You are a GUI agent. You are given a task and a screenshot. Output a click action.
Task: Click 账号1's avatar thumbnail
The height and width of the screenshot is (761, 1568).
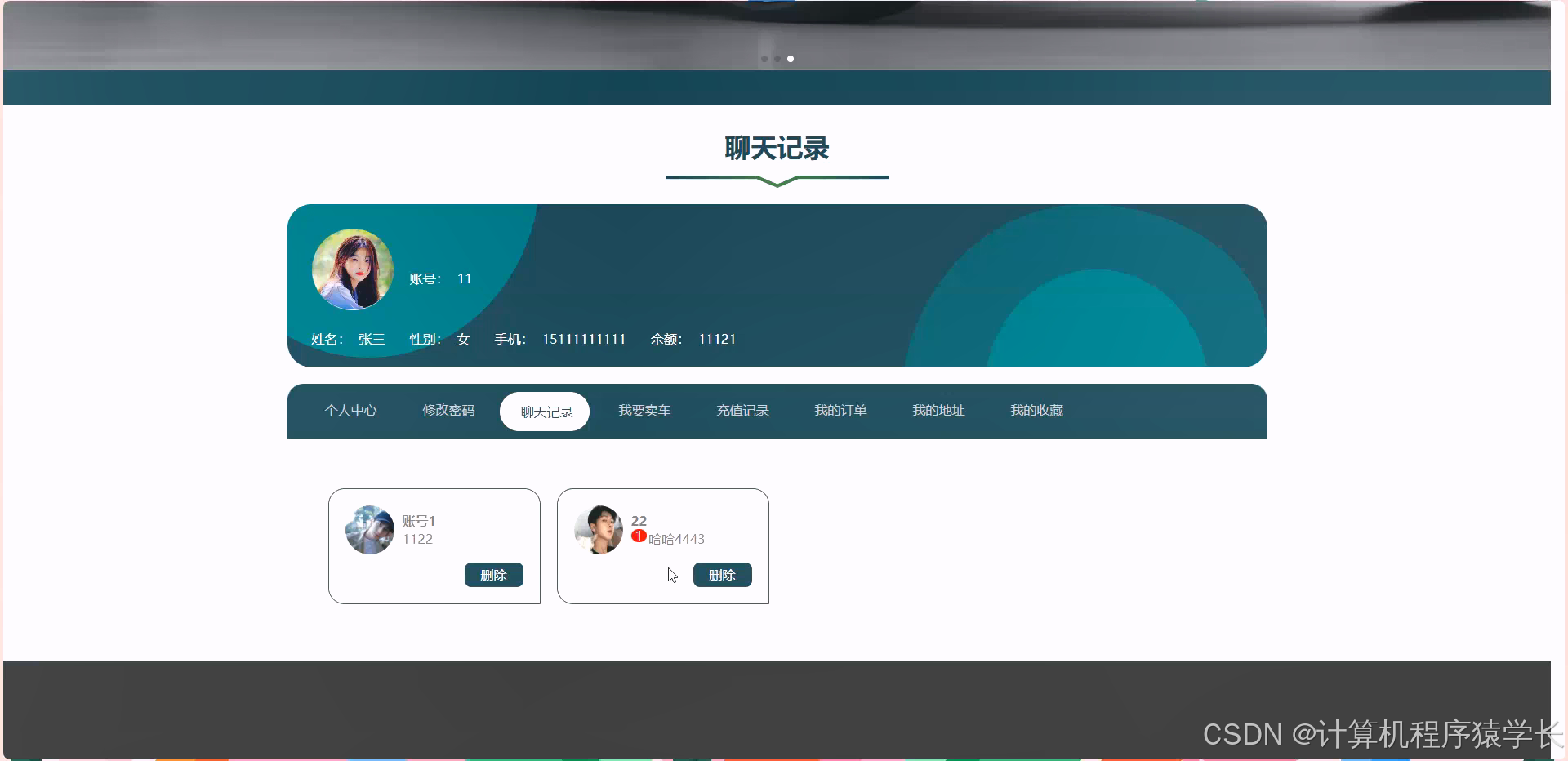369,529
